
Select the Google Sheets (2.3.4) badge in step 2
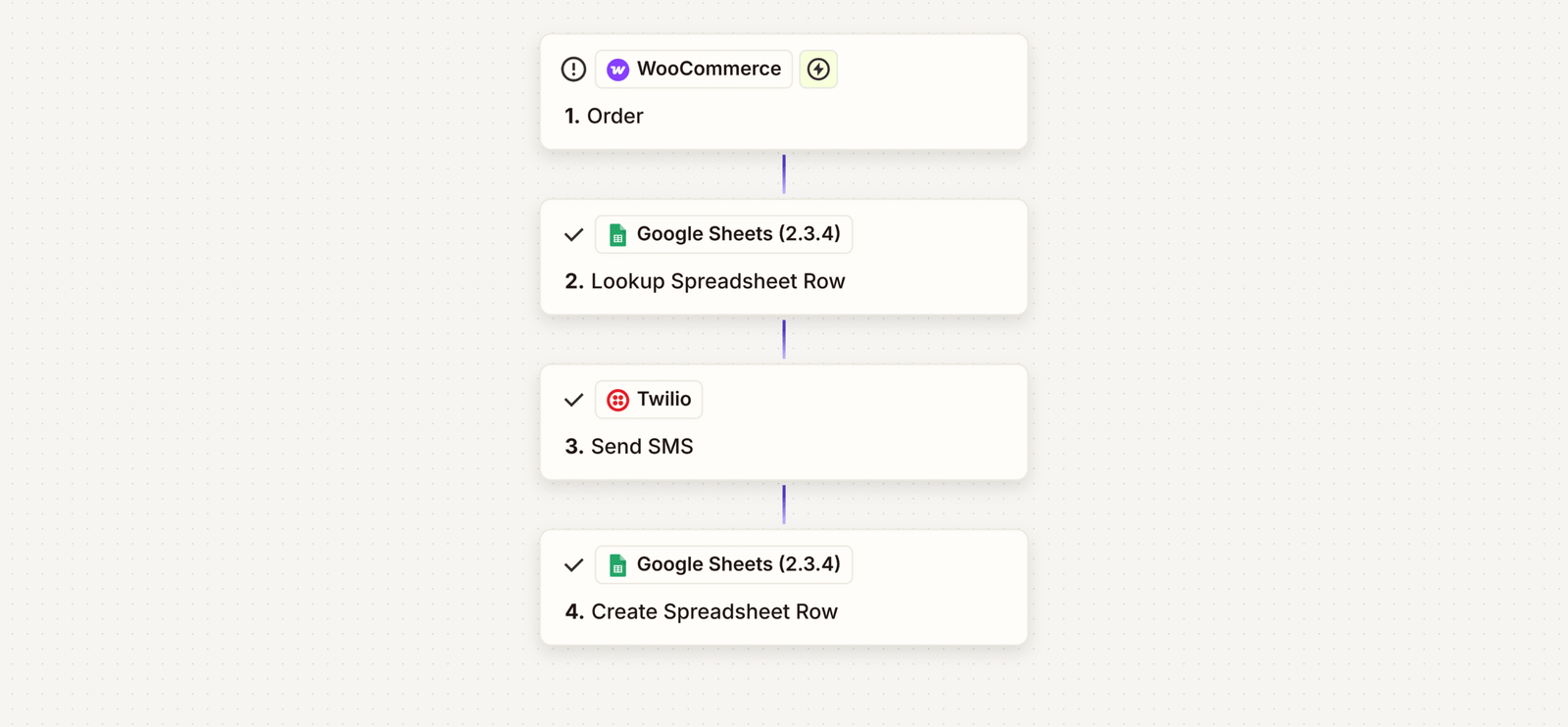737,234
